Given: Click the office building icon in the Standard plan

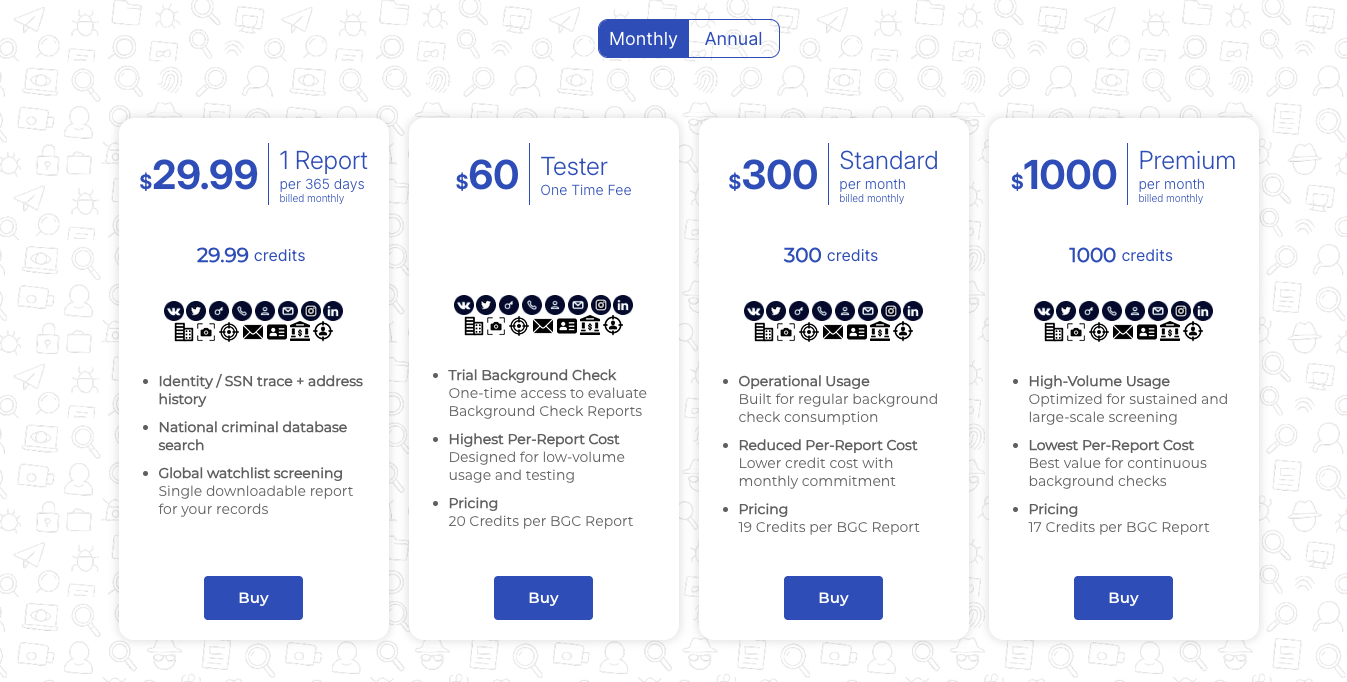Looking at the screenshot, I should (763, 332).
